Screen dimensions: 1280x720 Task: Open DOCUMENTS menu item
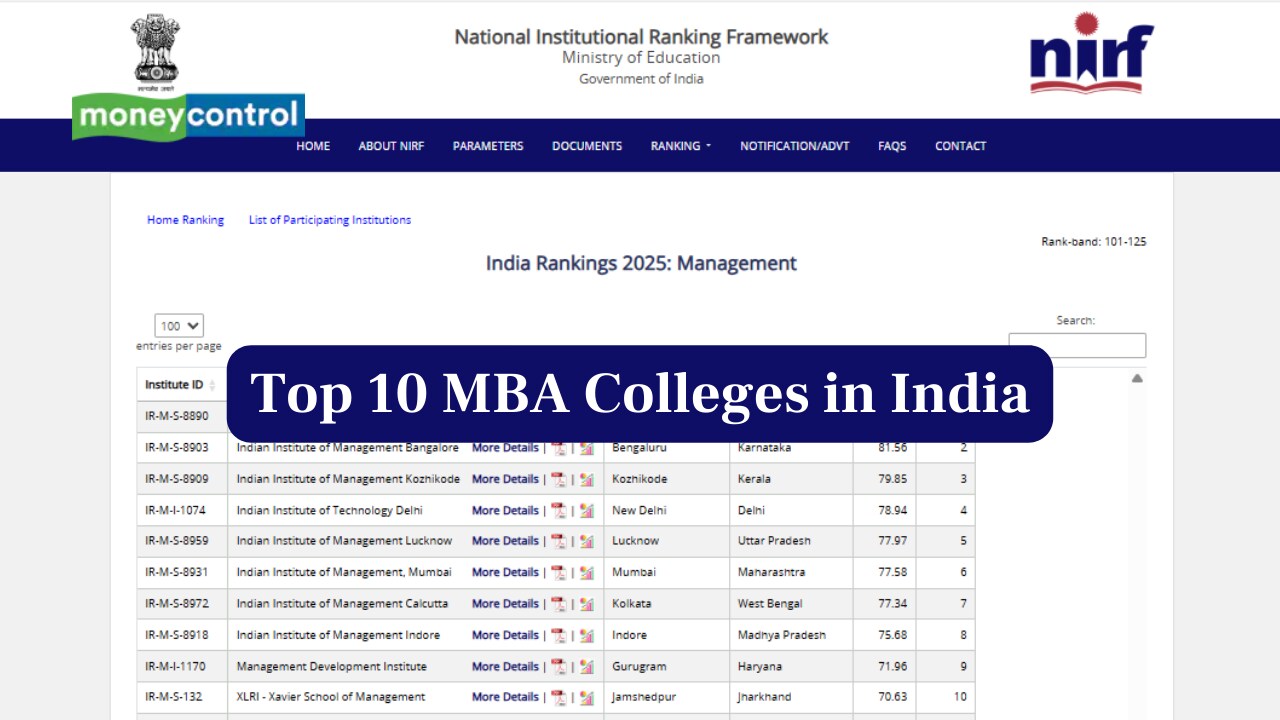[587, 146]
